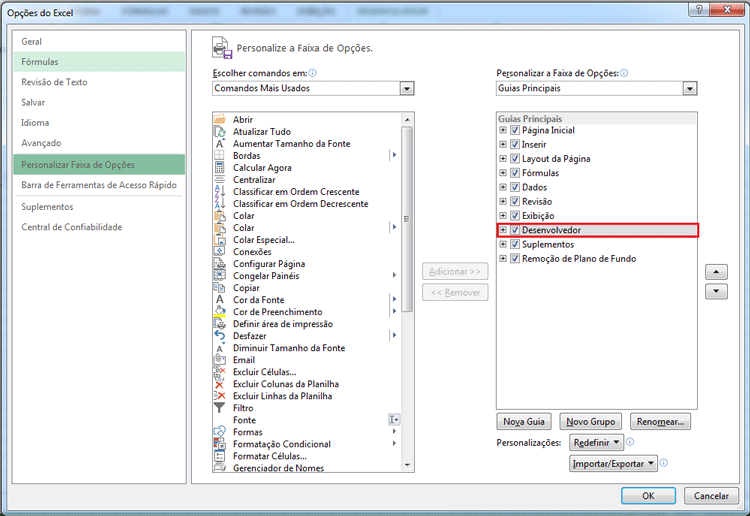This screenshot has height=516, width=750.
Task: Open the Escolher comandos em dropdown
Action: point(406,88)
